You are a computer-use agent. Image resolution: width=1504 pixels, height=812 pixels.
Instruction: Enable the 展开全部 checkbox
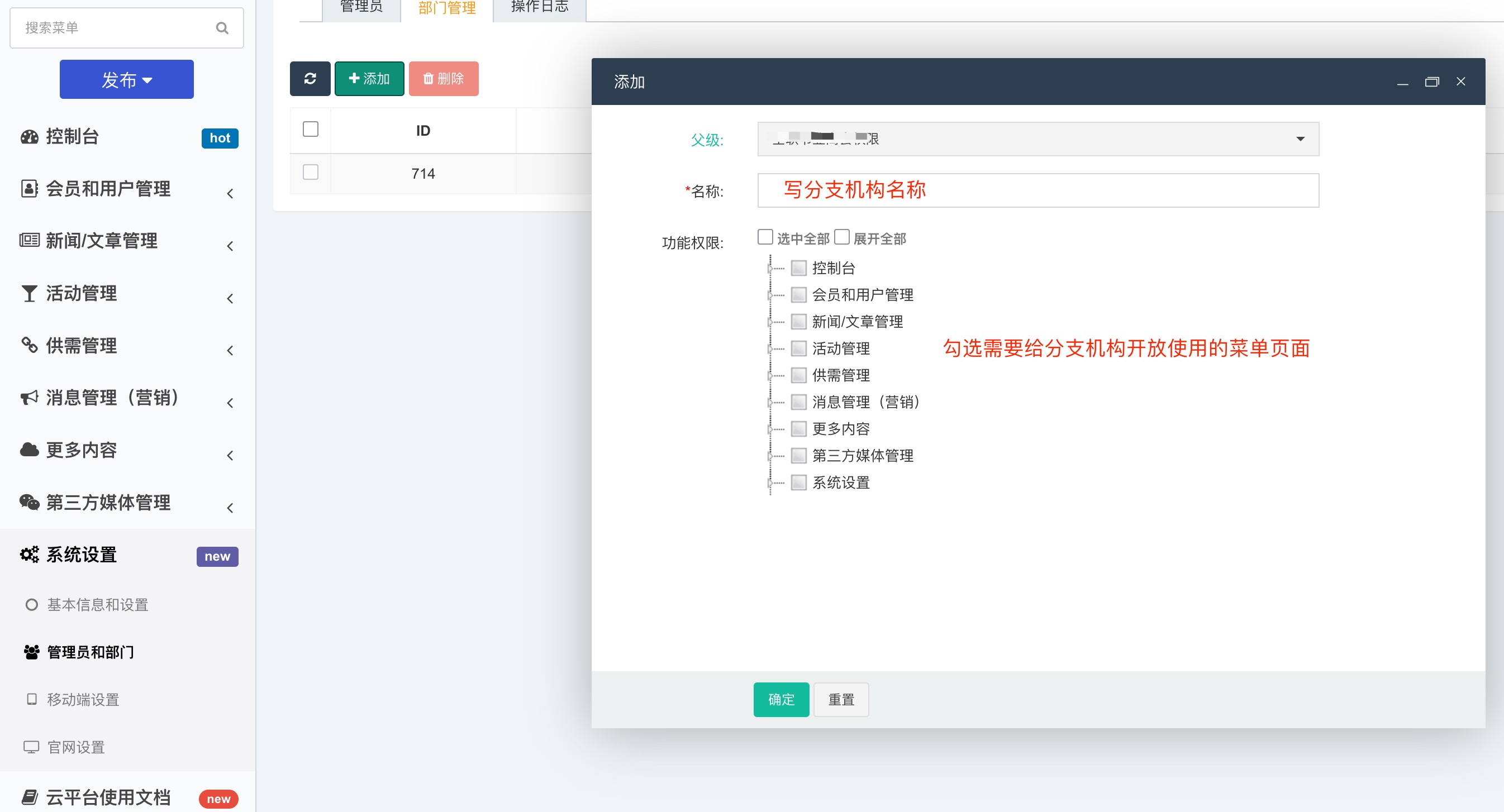pos(841,236)
